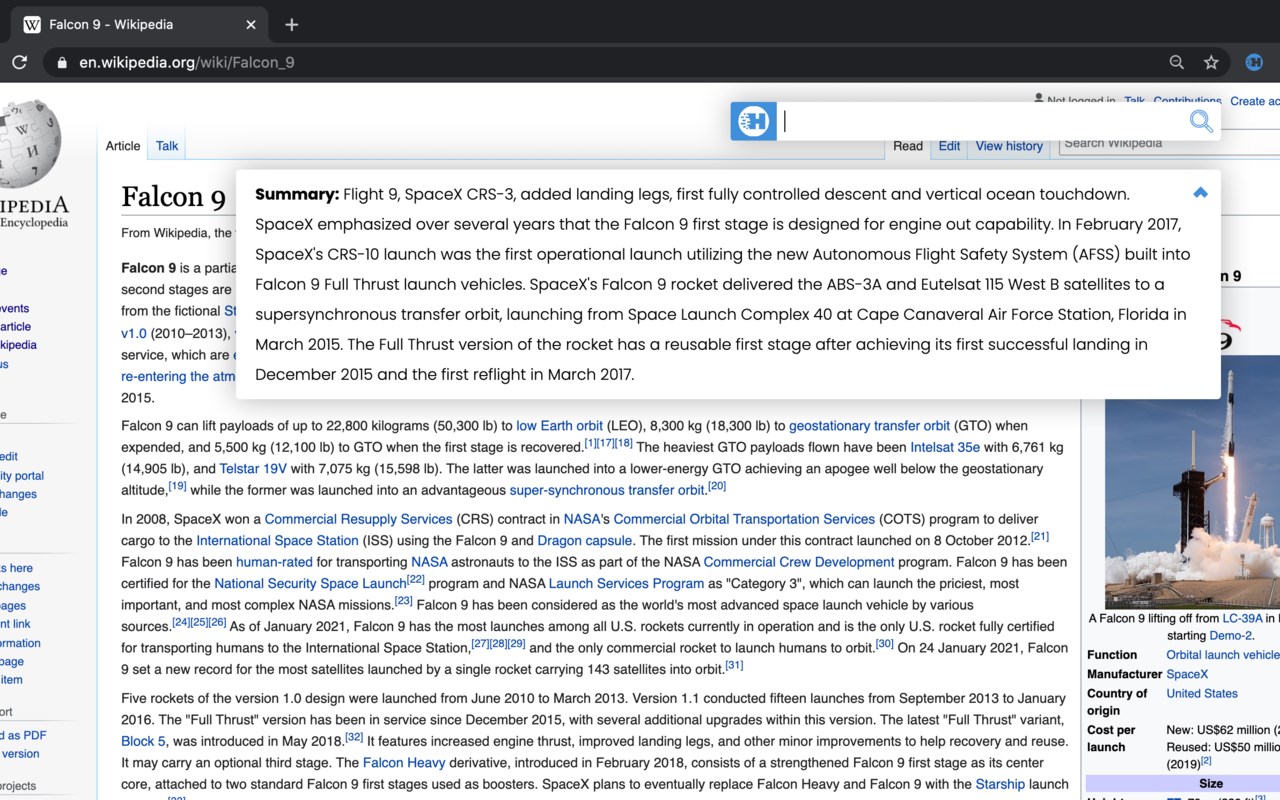Screen dimensions: 1280x800
Task: Click citation reference [31]
Action: point(734,665)
